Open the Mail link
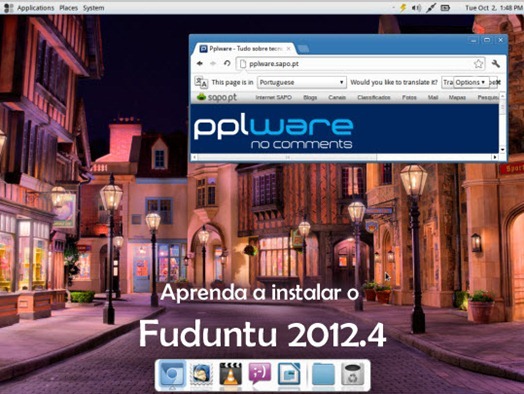 tap(433, 98)
